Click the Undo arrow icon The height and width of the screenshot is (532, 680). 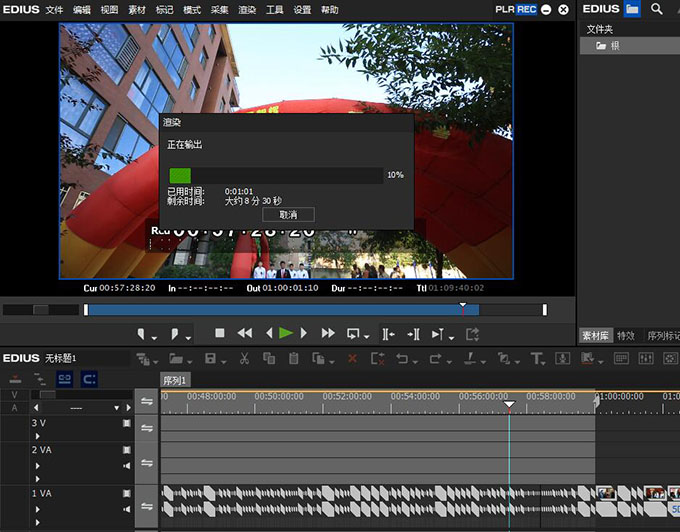[402, 359]
